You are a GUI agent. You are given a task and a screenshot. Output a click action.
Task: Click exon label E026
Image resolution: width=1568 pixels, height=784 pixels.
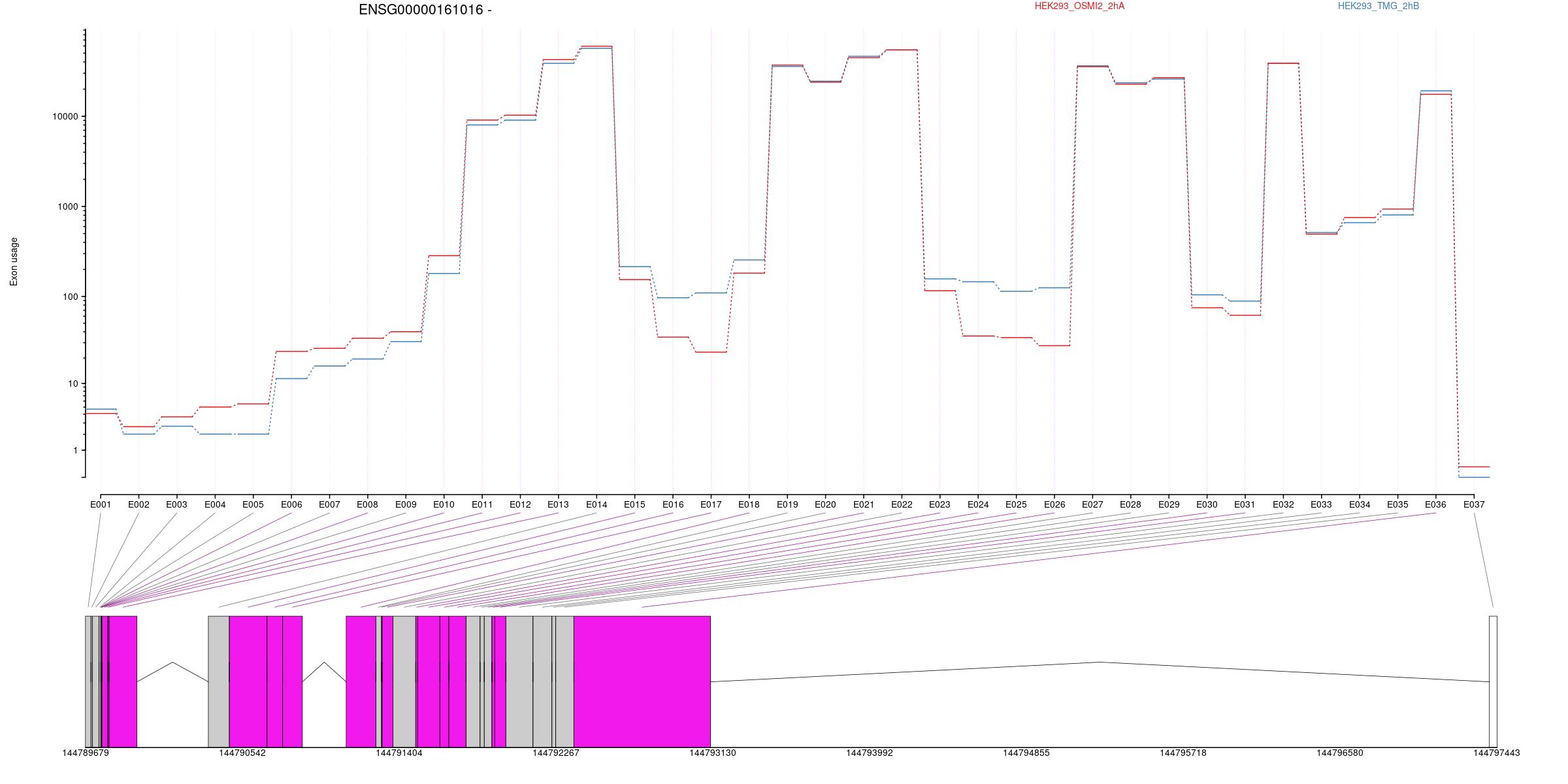point(1054,504)
